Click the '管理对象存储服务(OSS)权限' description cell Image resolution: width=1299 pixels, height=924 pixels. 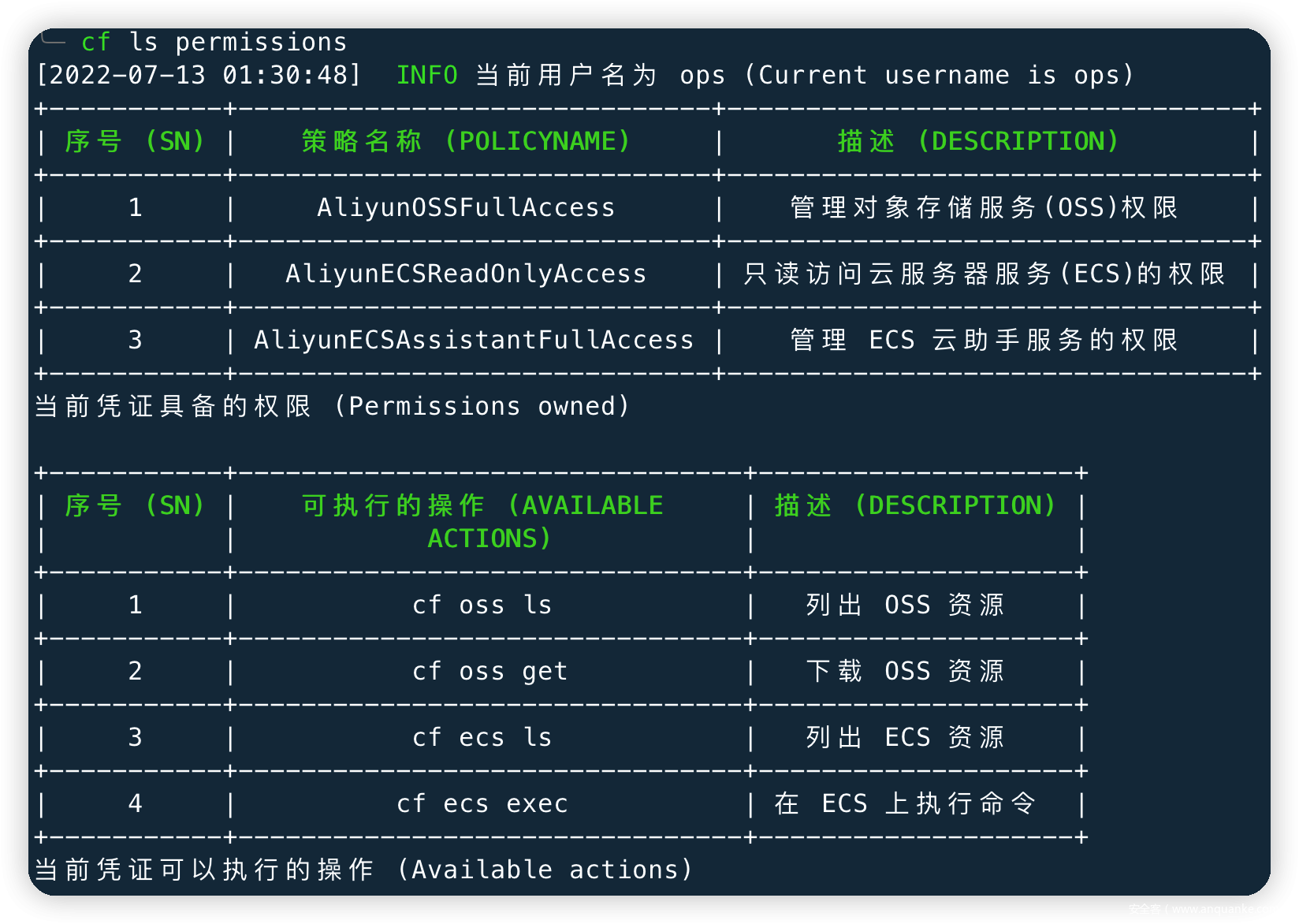(x=984, y=207)
